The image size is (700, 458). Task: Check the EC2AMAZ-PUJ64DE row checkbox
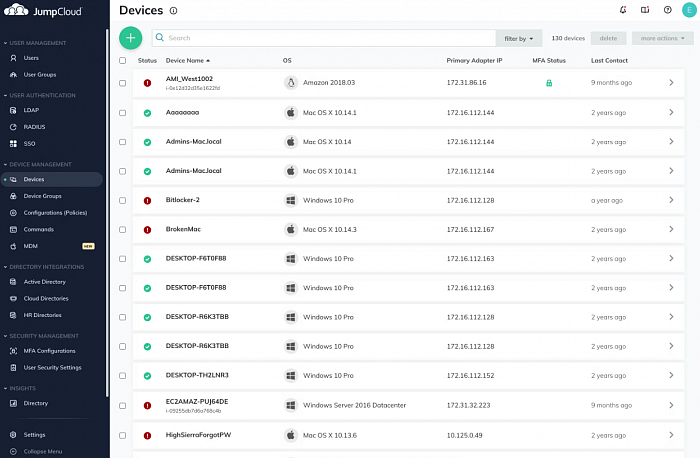[x=123, y=406]
